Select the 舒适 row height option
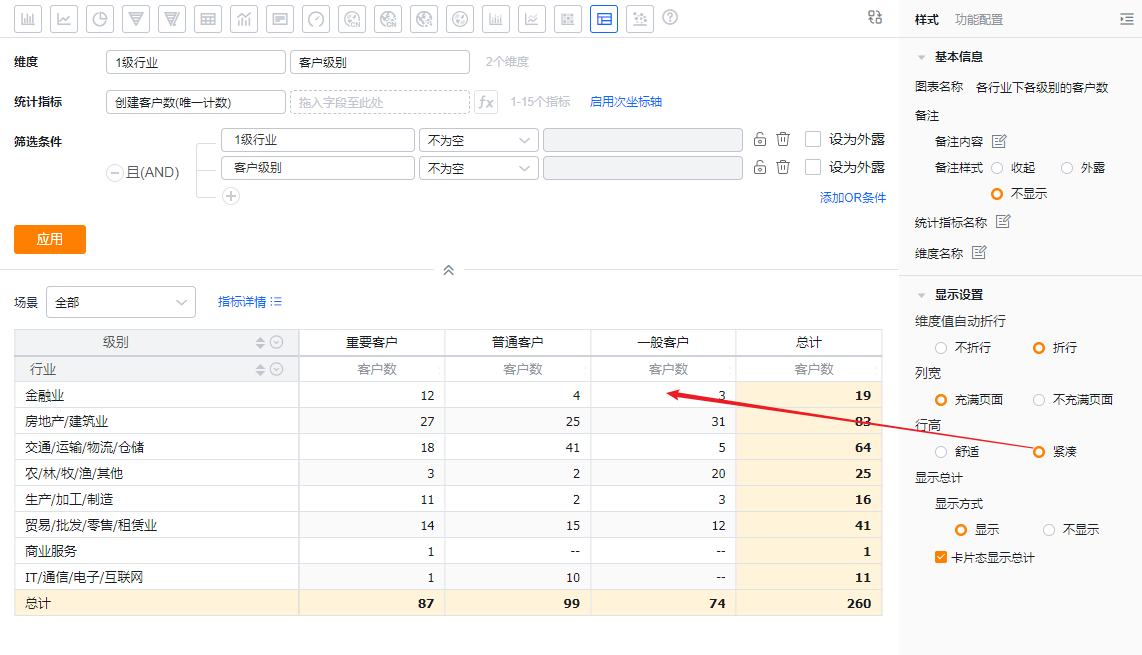Screen dimensions: 1142x655 [x=941, y=451]
